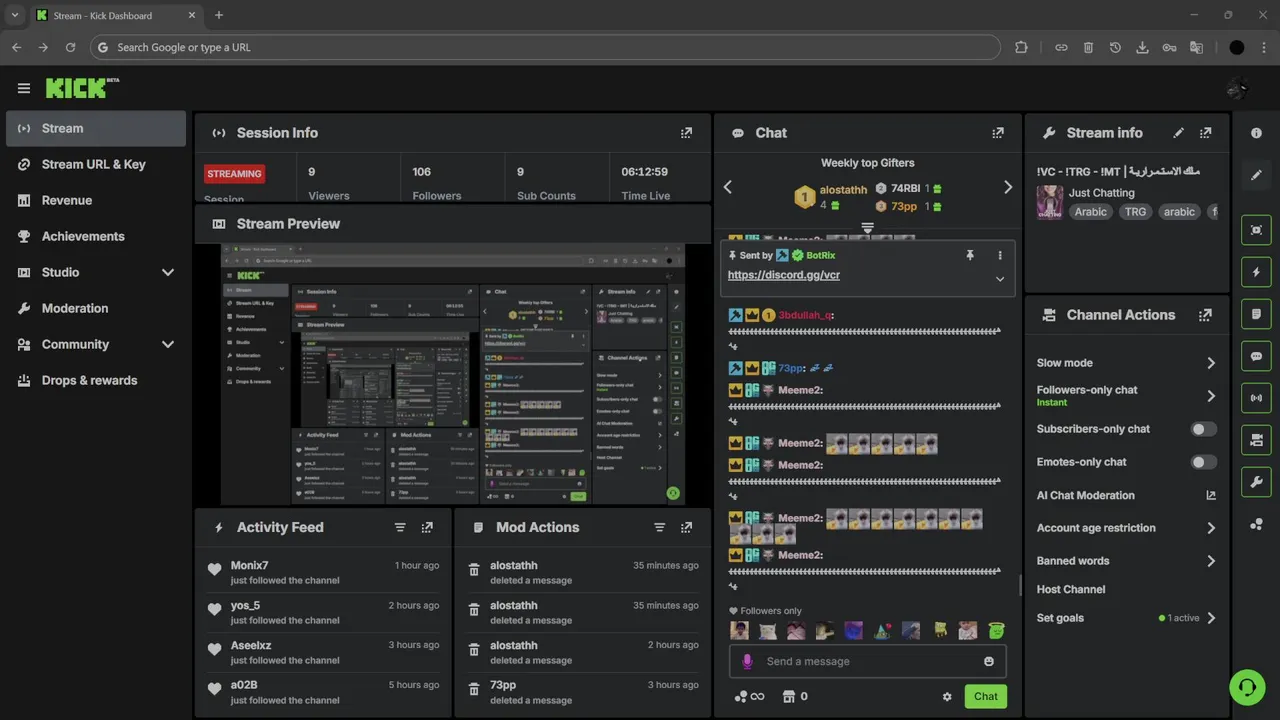Image resolution: width=1280 pixels, height=720 pixels.
Task: Pop out the Session Info panel
Action: 686,132
